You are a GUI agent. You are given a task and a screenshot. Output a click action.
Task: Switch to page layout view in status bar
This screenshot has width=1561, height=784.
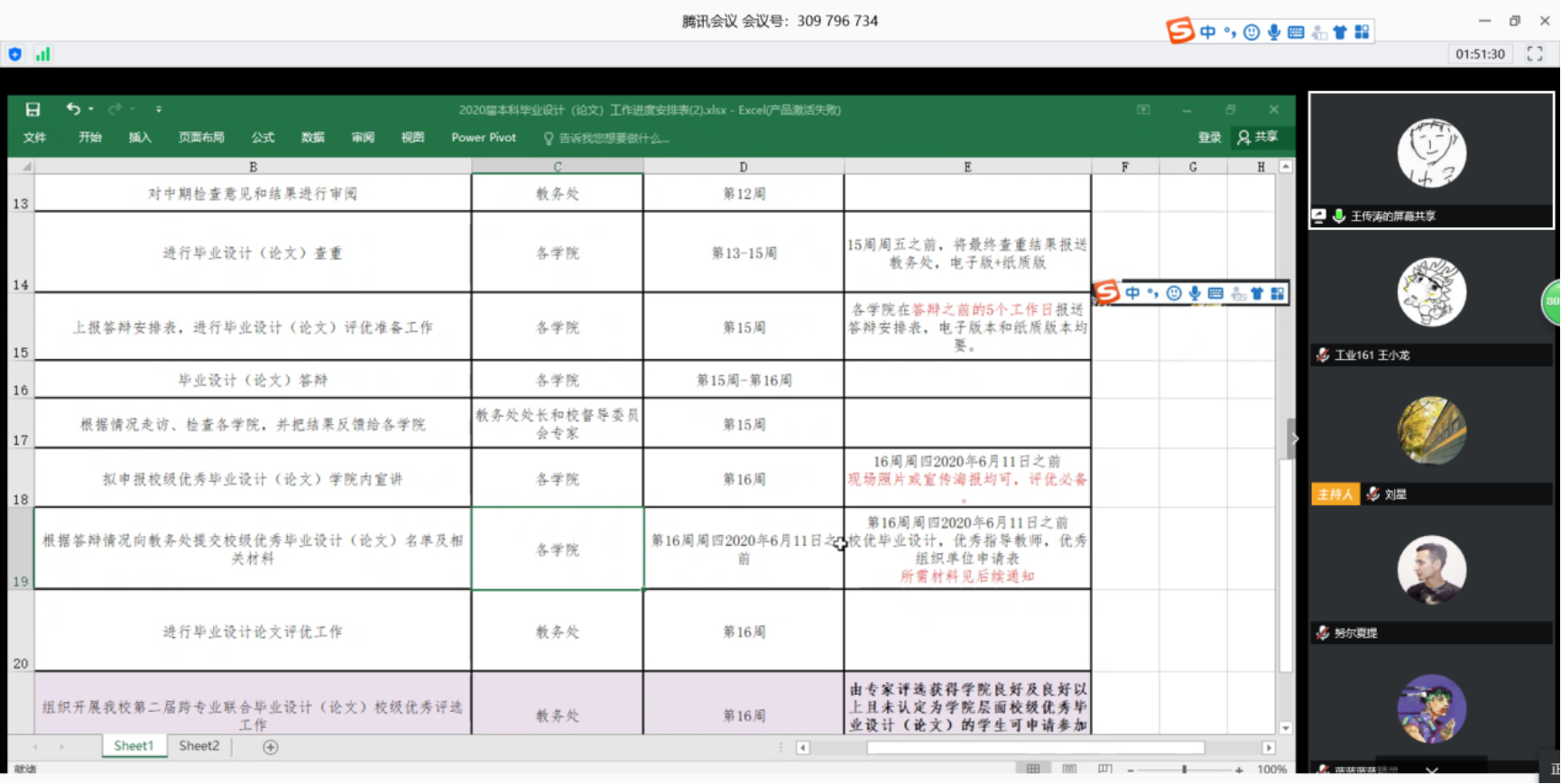click(x=1069, y=770)
